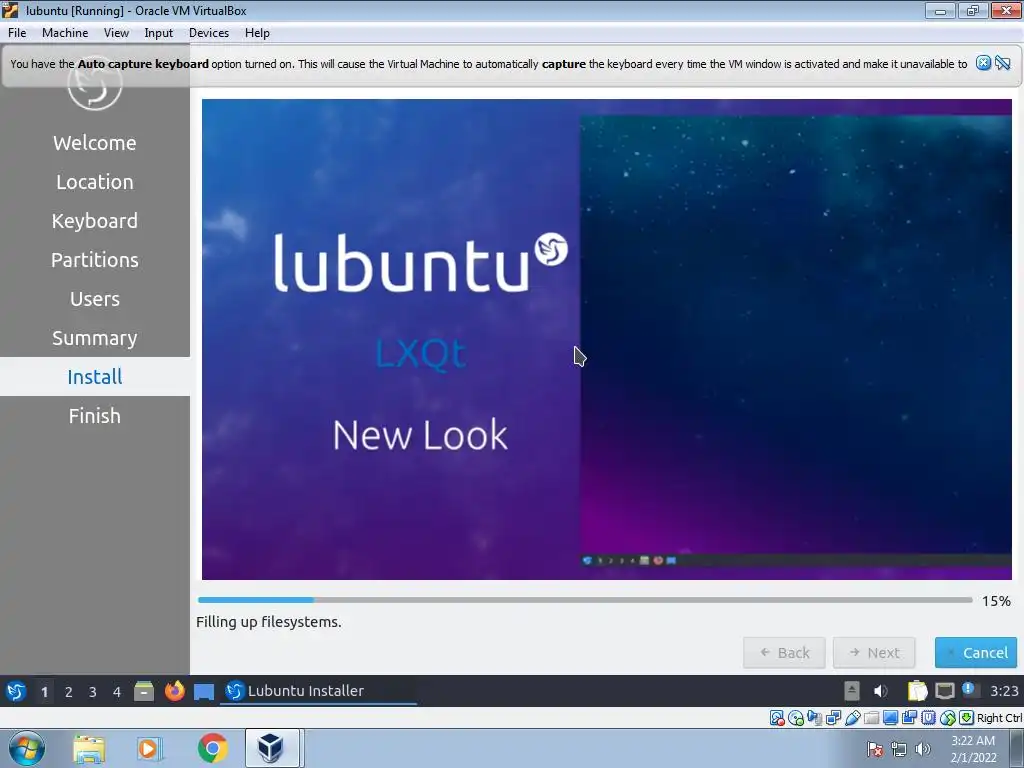Open the Input menu
Screen dimensions: 1024x768
click(x=159, y=33)
